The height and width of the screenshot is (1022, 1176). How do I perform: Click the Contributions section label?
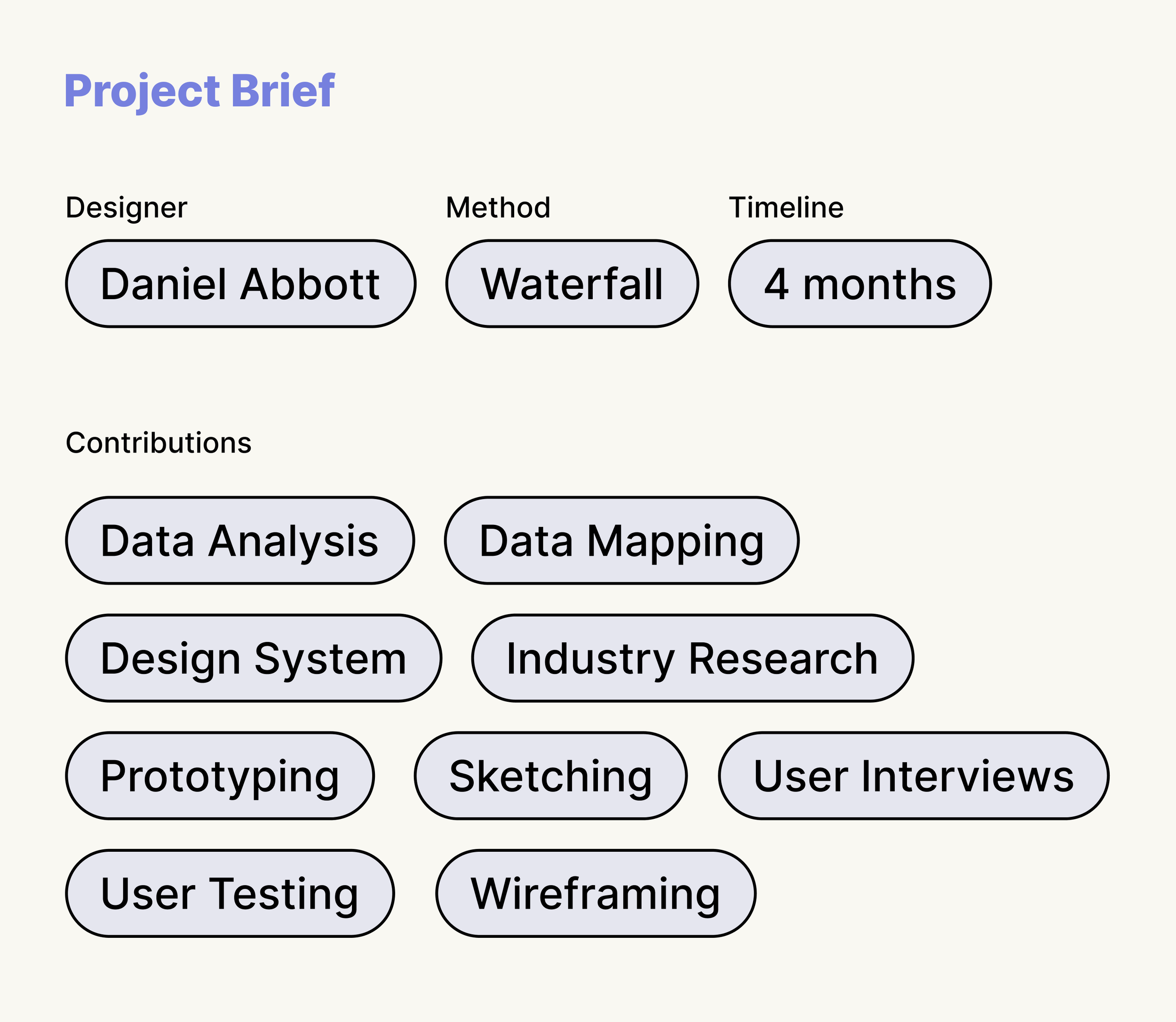(x=158, y=443)
